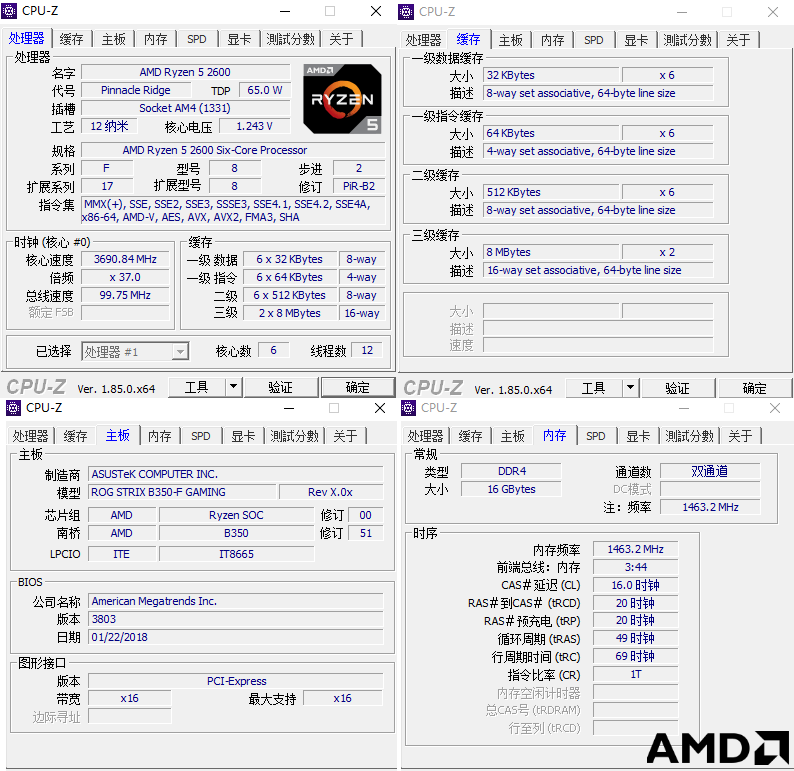Open 測試分數 tab in the top-left processor window
Screen dimensions: 794x771
[291, 39]
